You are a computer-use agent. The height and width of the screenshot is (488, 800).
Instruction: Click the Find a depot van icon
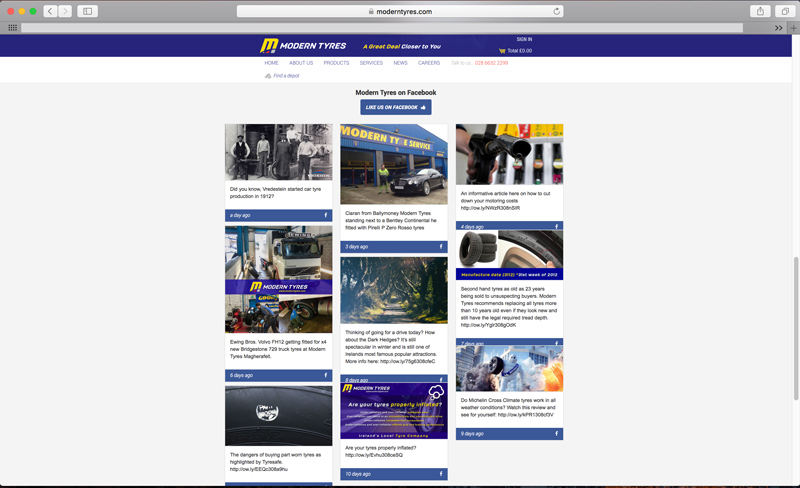(x=268, y=76)
